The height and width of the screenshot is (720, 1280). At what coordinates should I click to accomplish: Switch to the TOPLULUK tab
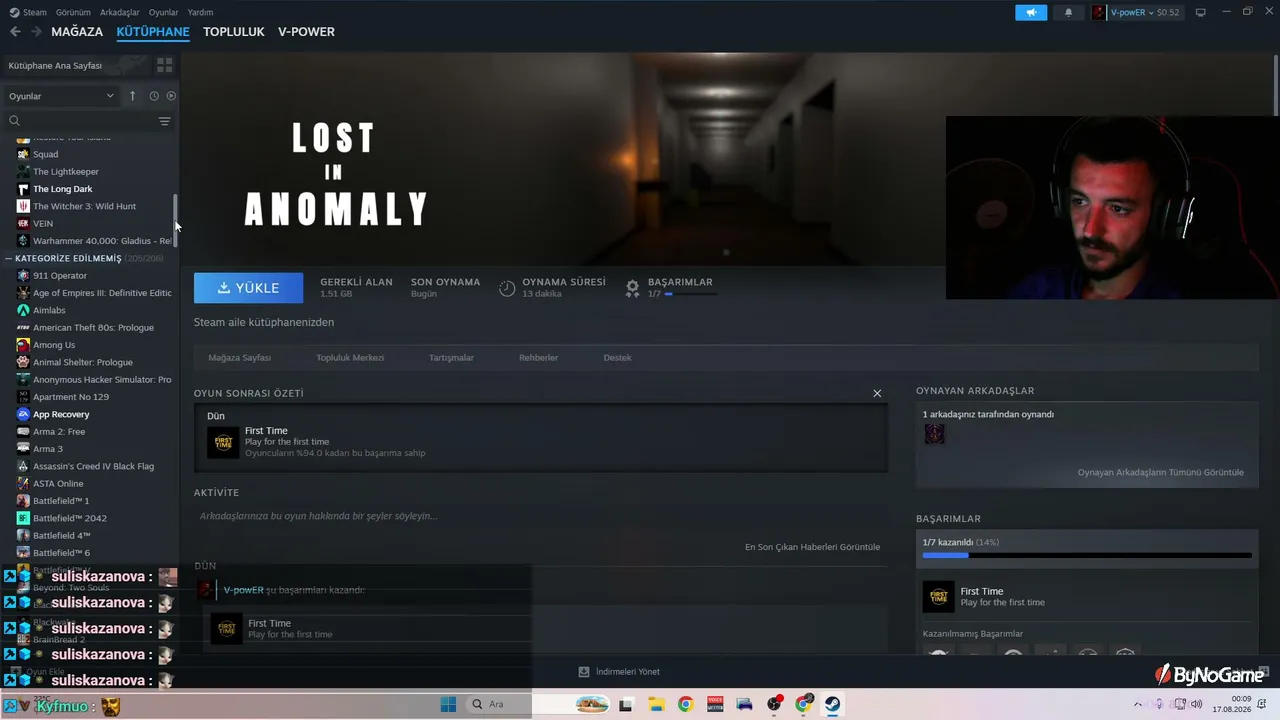click(234, 32)
